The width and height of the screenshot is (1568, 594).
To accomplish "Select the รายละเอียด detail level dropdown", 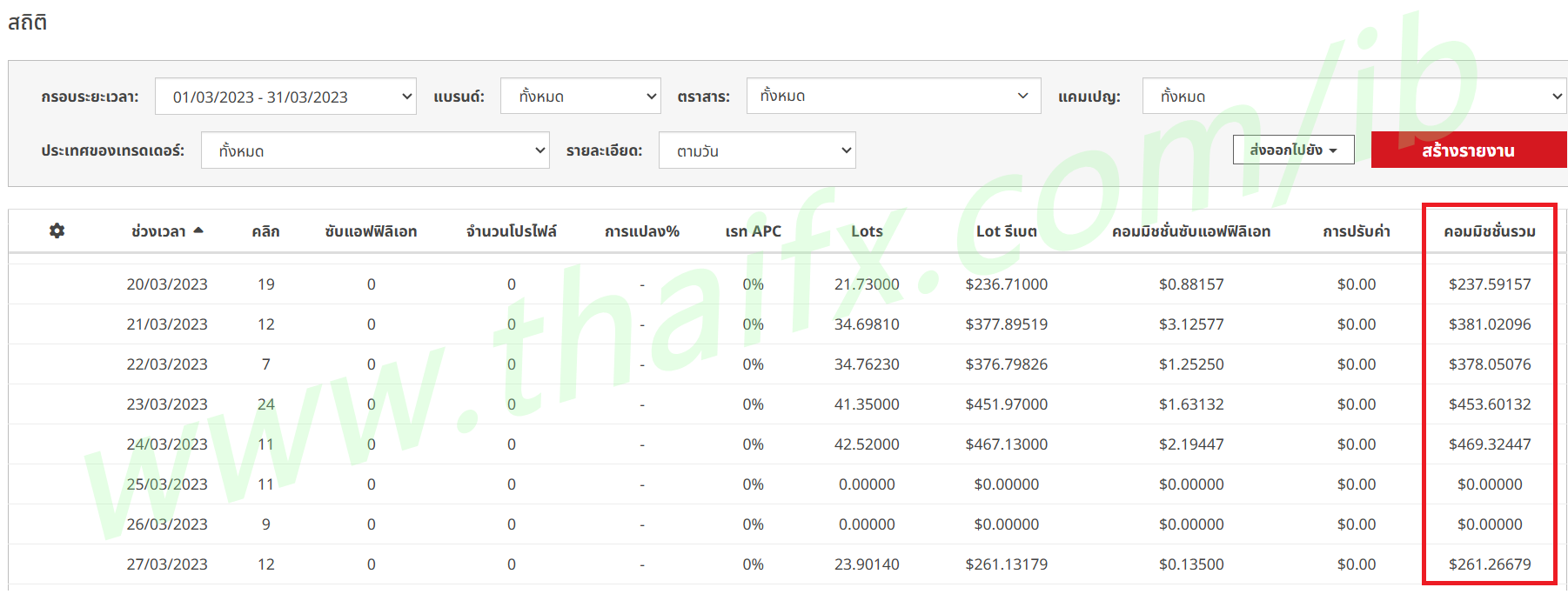I will coord(757,150).
